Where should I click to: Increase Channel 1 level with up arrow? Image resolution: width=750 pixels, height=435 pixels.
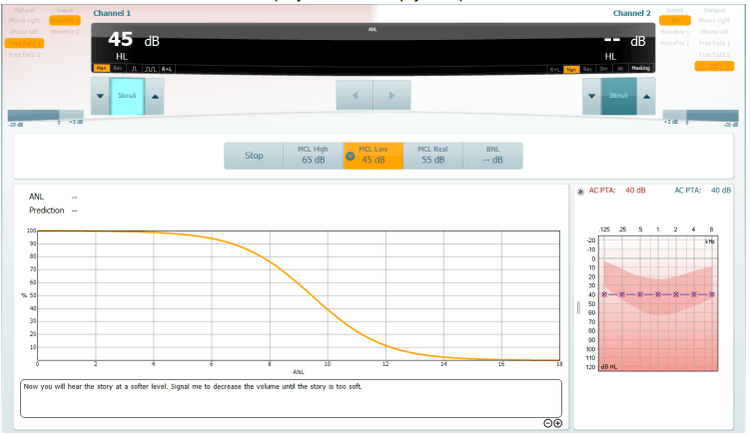click(155, 96)
